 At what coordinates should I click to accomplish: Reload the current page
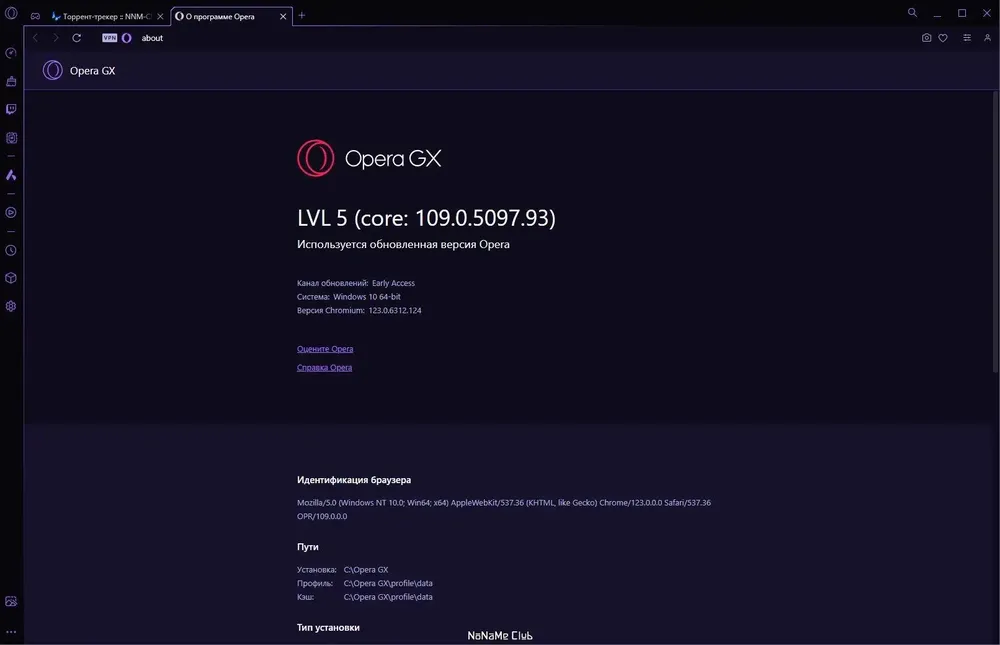pos(77,38)
